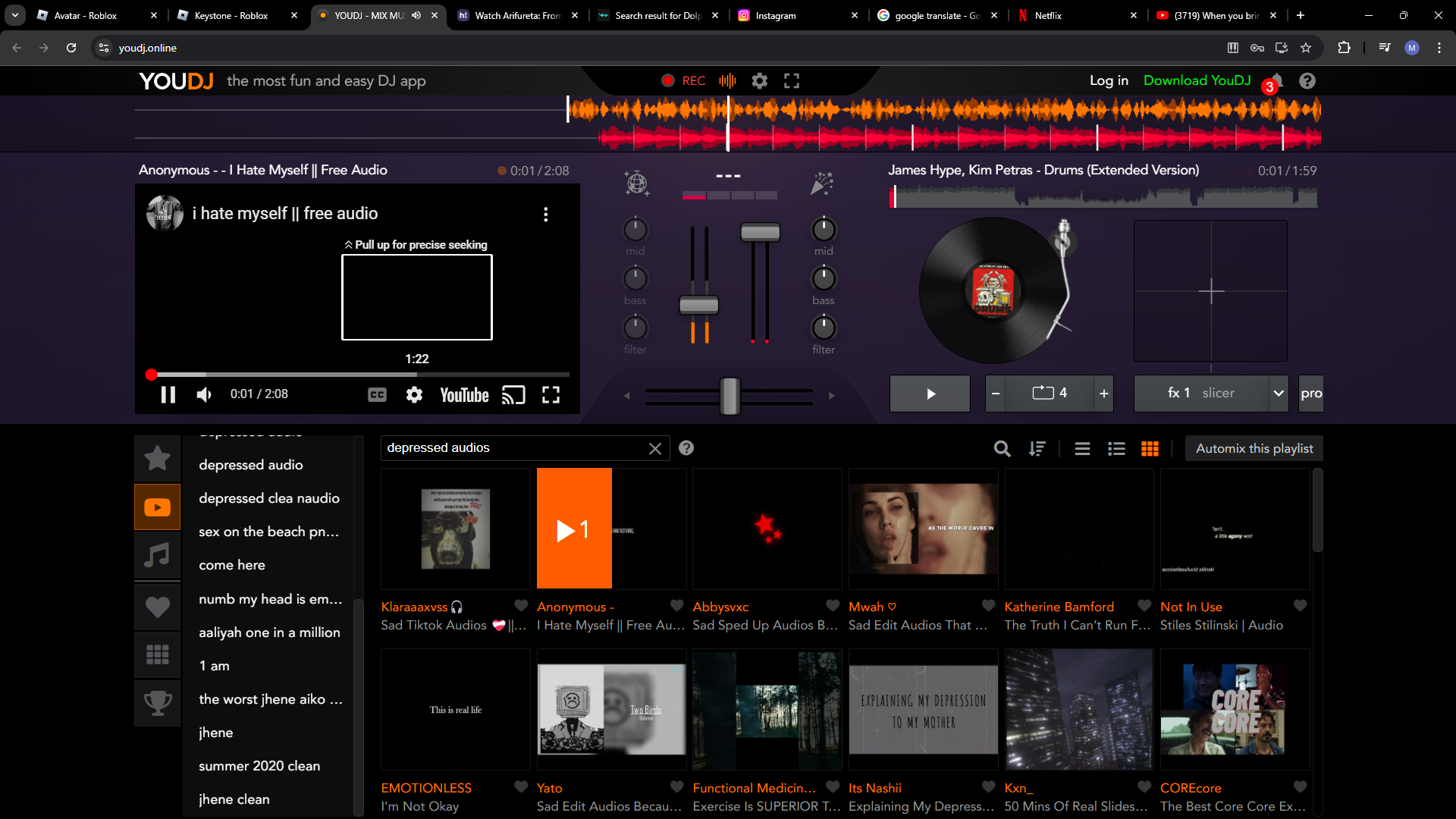Mute the YouTube player volume
Image resolution: width=1456 pixels, height=819 pixels.
pyautogui.click(x=204, y=394)
